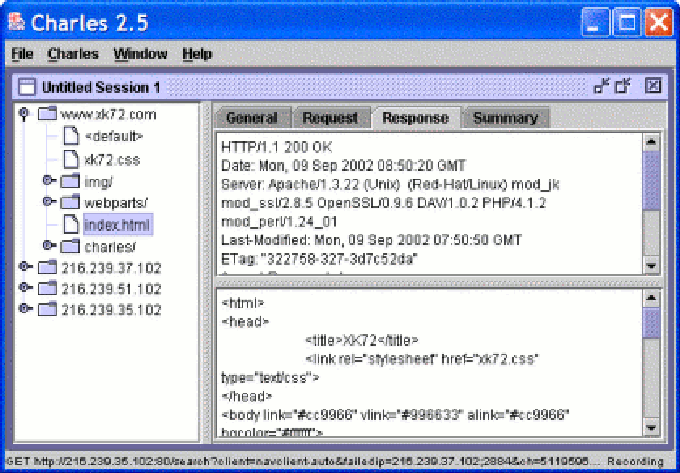
Task: Click the Charles application title bar icon
Action: pos(16,23)
